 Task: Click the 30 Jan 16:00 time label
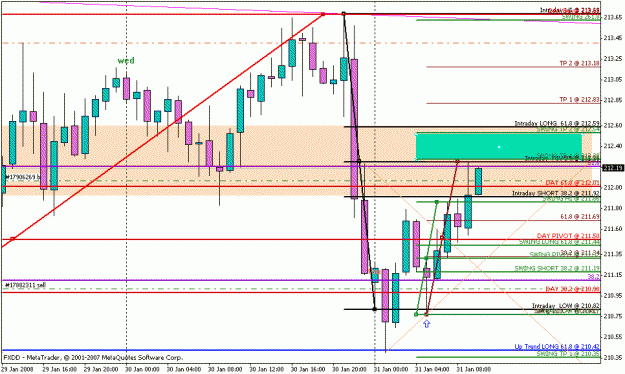tap(308, 369)
